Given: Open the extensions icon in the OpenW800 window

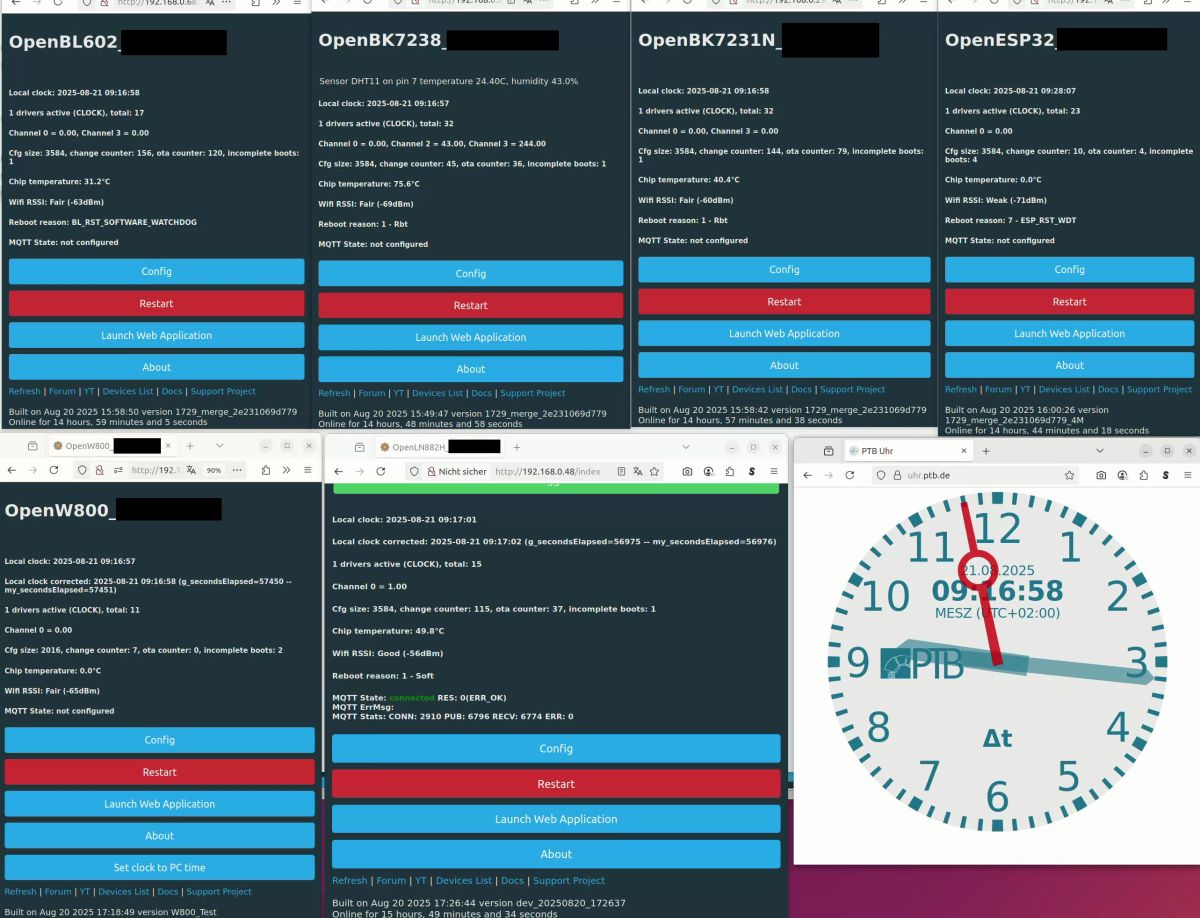Looking at the screenshot, I should point(266,470).
